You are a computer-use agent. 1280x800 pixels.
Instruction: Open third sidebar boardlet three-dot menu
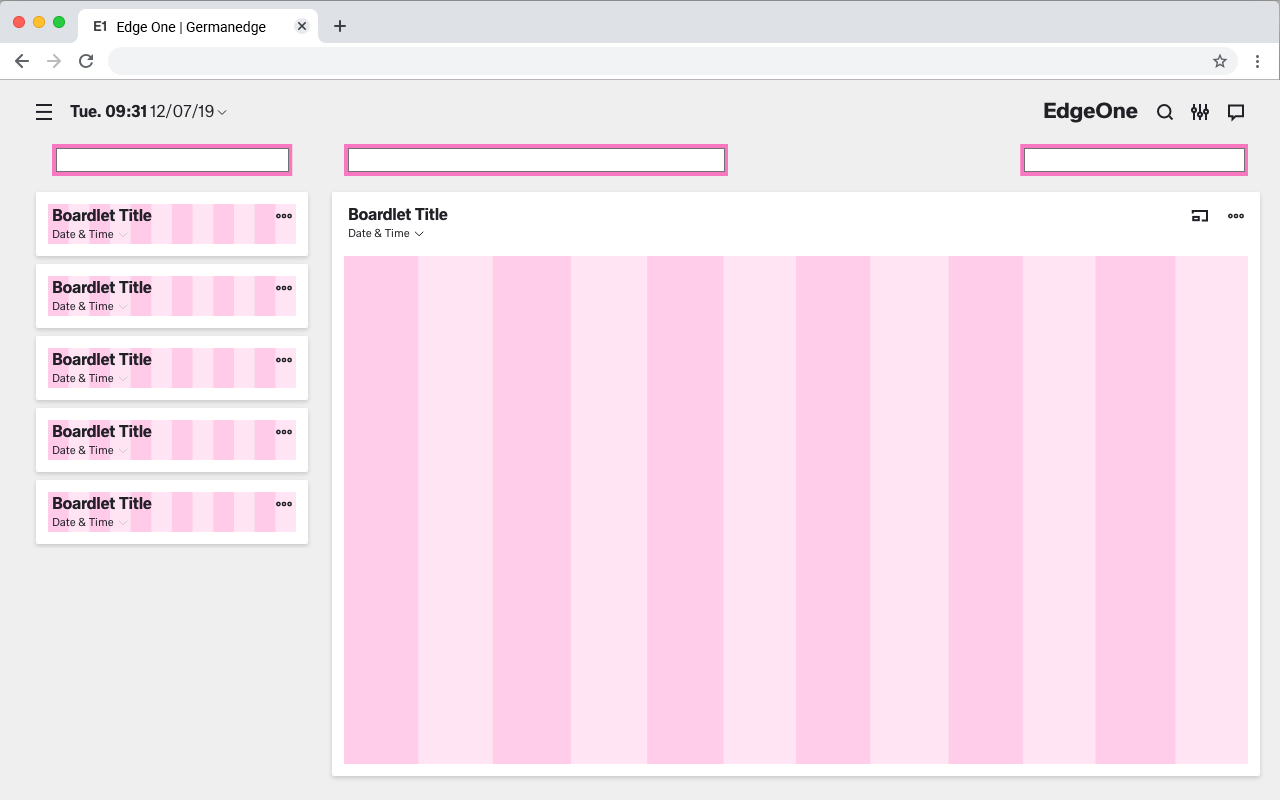[284, 360]
